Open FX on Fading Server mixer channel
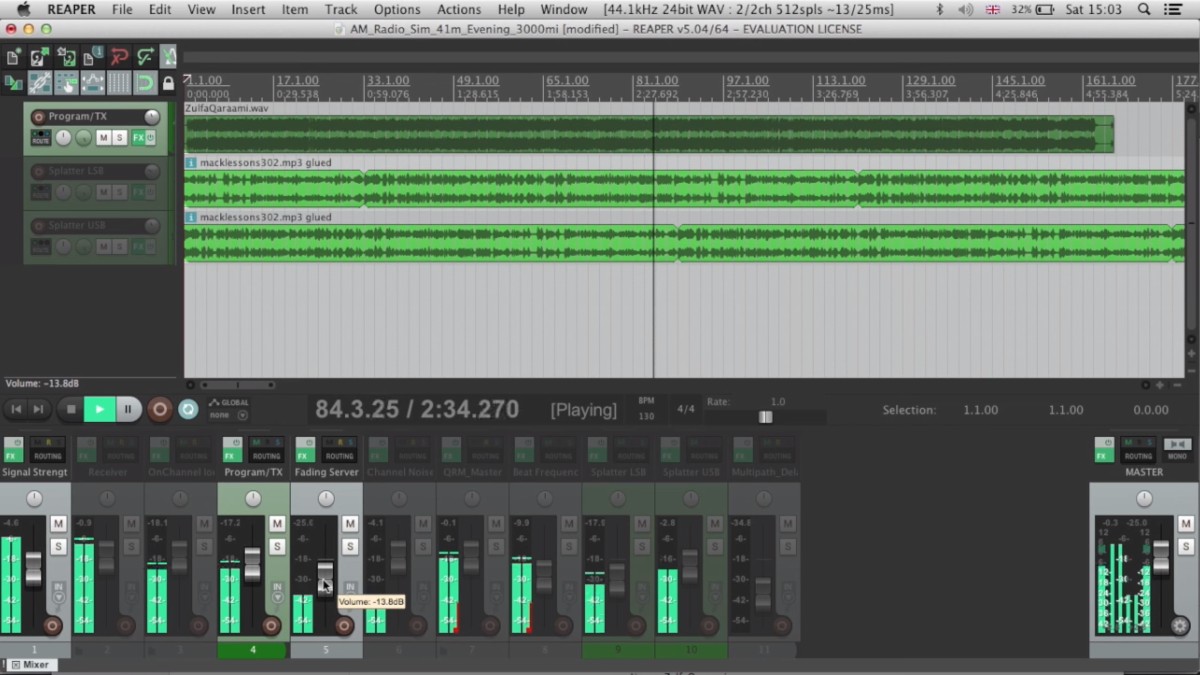 point(305,449)
